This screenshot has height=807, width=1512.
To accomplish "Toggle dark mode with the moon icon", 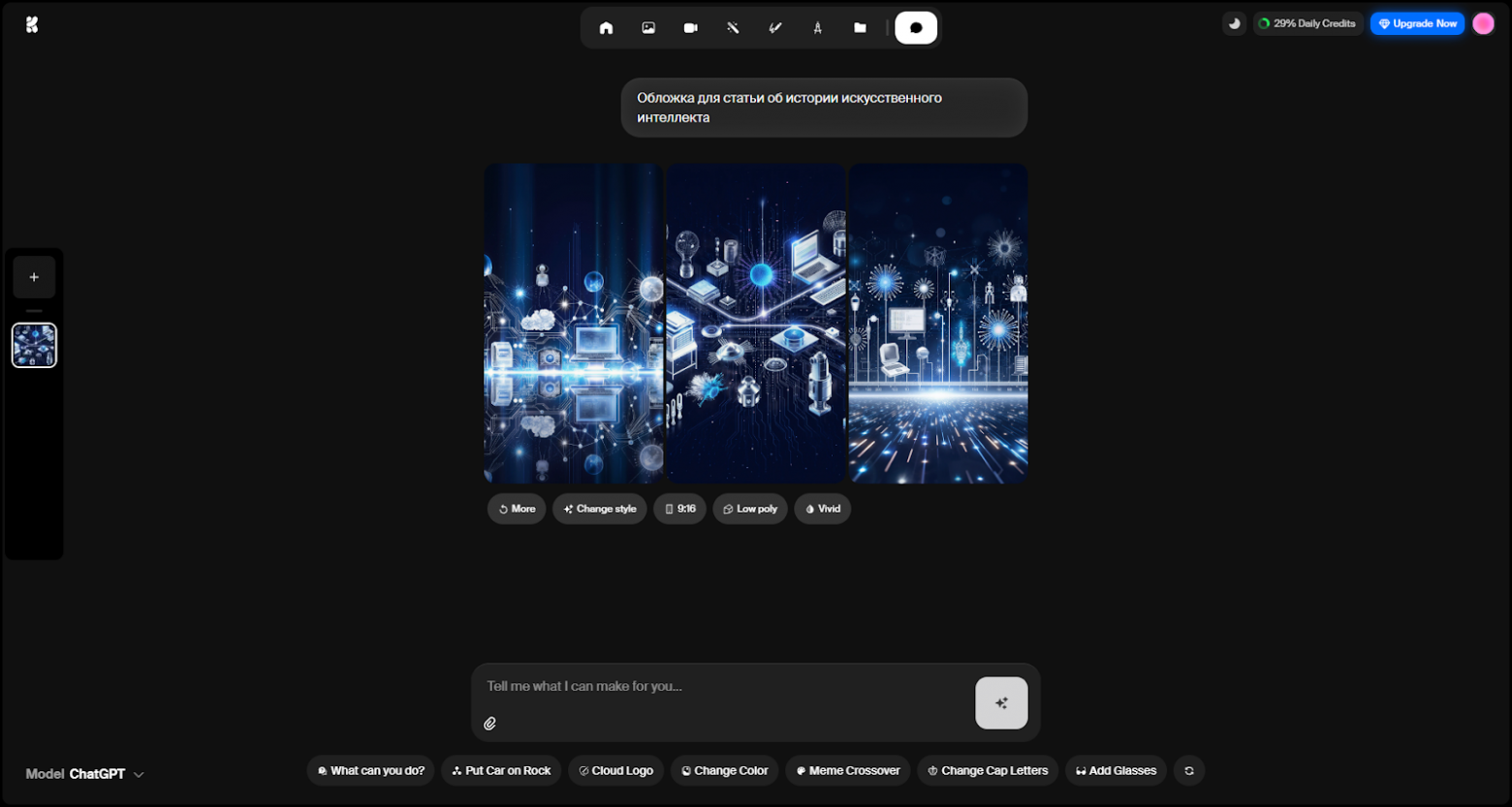I will coord(1233,22).
